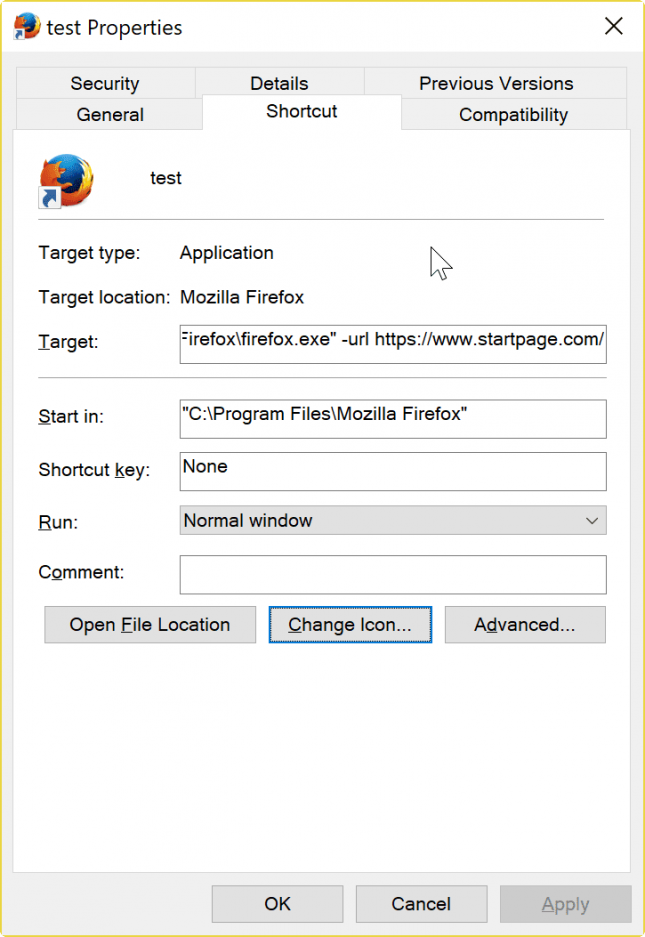Click the Shortcut key field showing None
Viewport: 645px width, 937px height.
point(392,471)
